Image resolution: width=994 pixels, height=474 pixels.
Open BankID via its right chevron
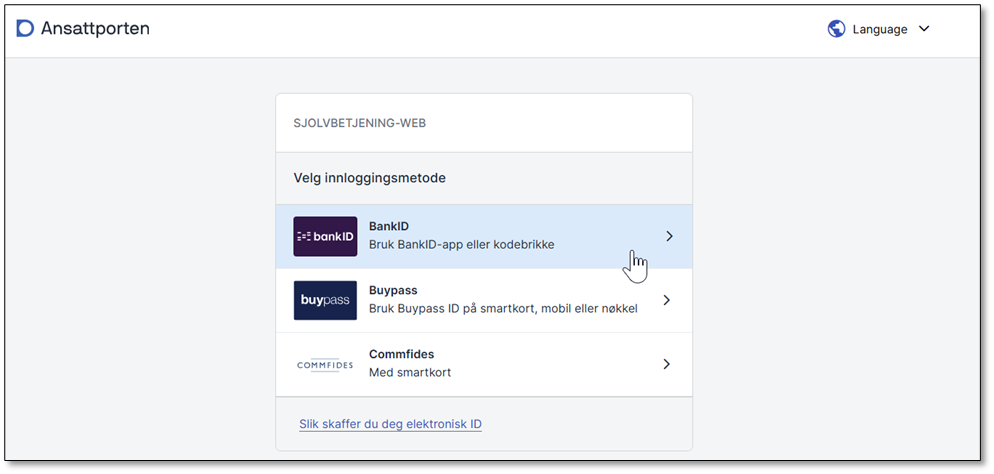coord(669,237)
